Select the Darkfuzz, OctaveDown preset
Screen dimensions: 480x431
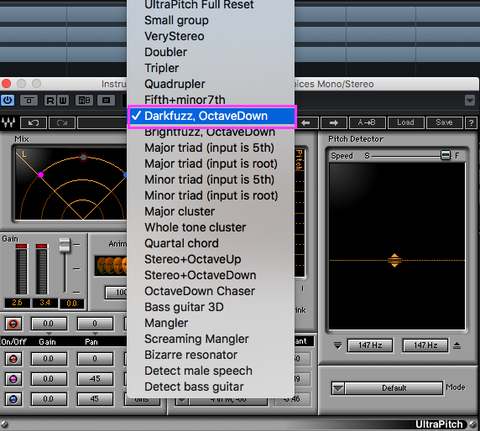pyautogui.click(x=212, y=116)
